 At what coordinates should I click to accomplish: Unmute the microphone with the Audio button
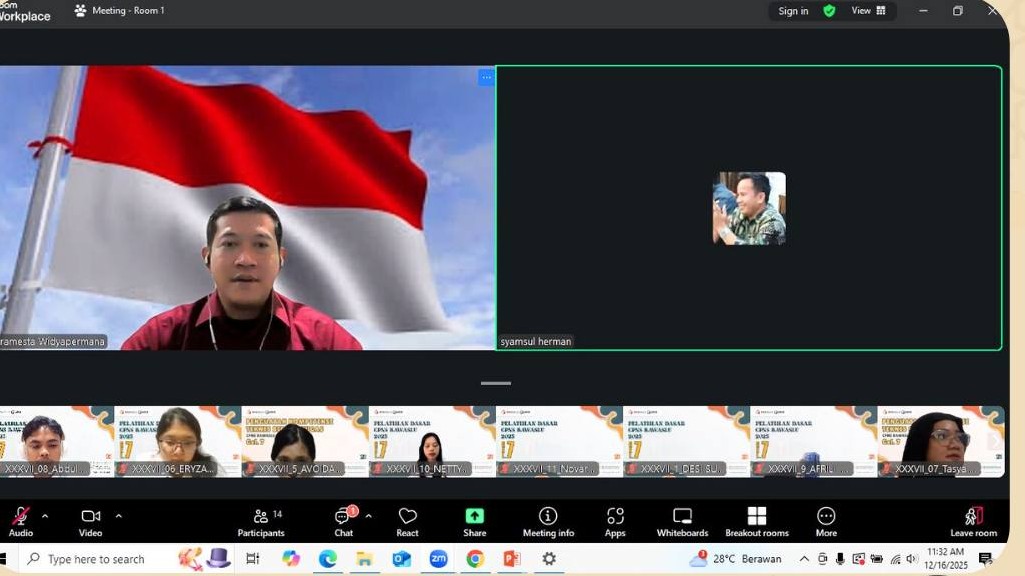[x=21, y=521]
